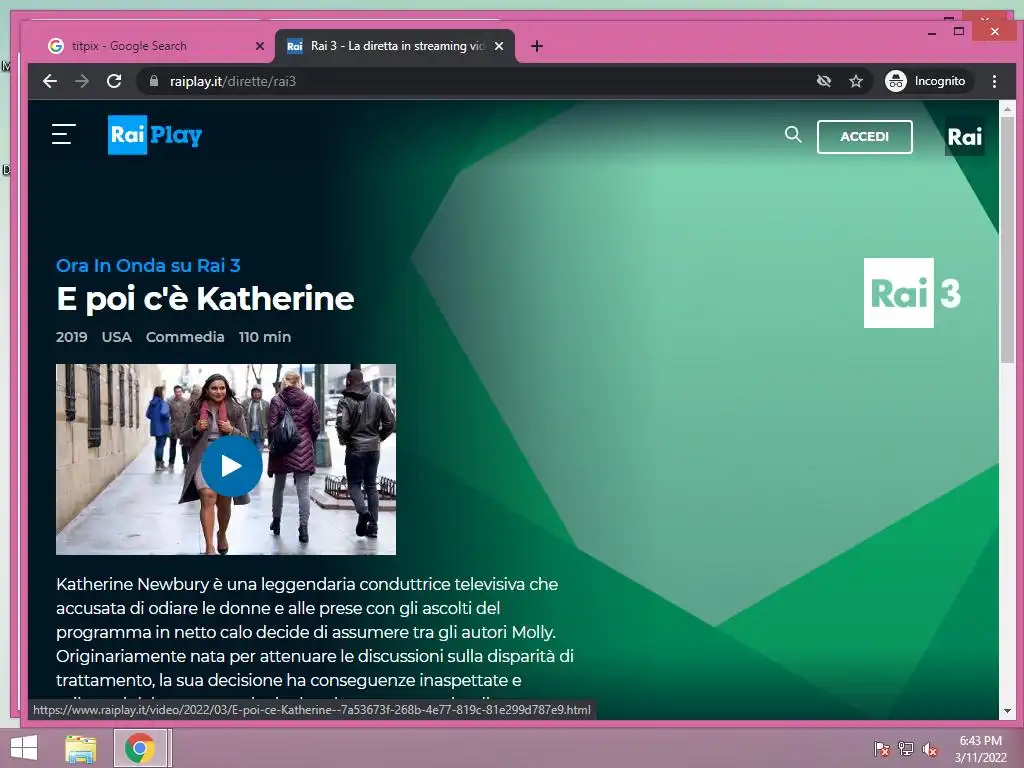Open the E poi c'è Katherine title
The height and width of the screenshot is (768, 1024).
[x=205, y=298]
